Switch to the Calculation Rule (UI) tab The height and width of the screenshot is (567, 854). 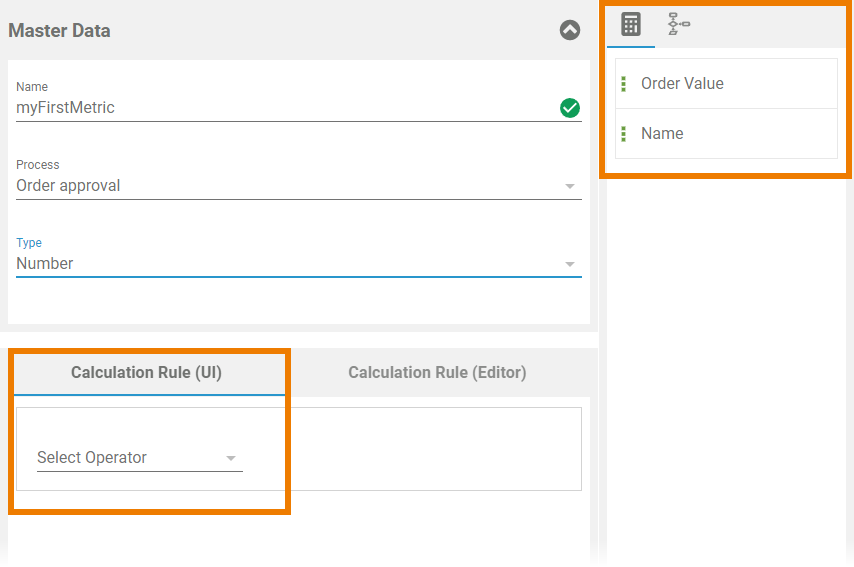click(x=146, y=372)
